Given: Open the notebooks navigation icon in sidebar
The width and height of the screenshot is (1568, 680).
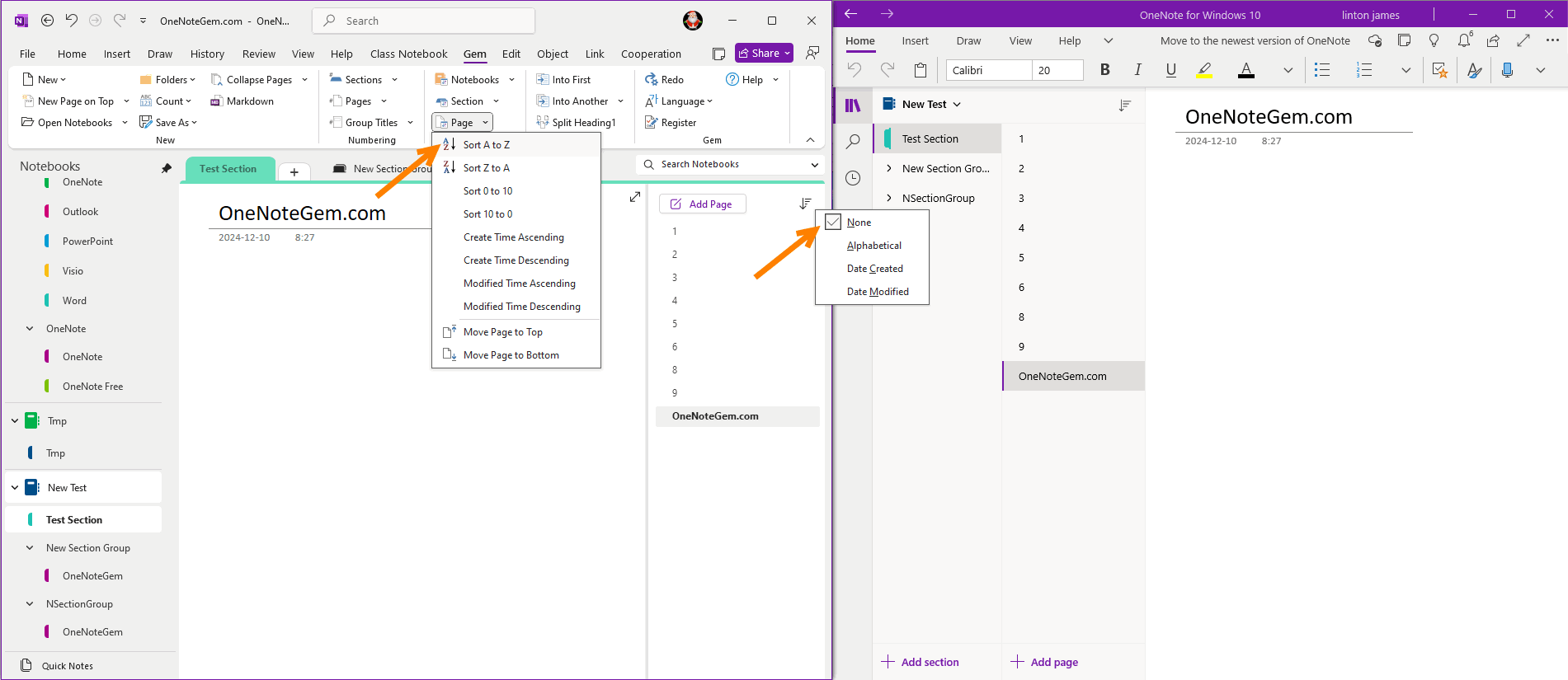Looking at the screenshot, I should (853, 106).
